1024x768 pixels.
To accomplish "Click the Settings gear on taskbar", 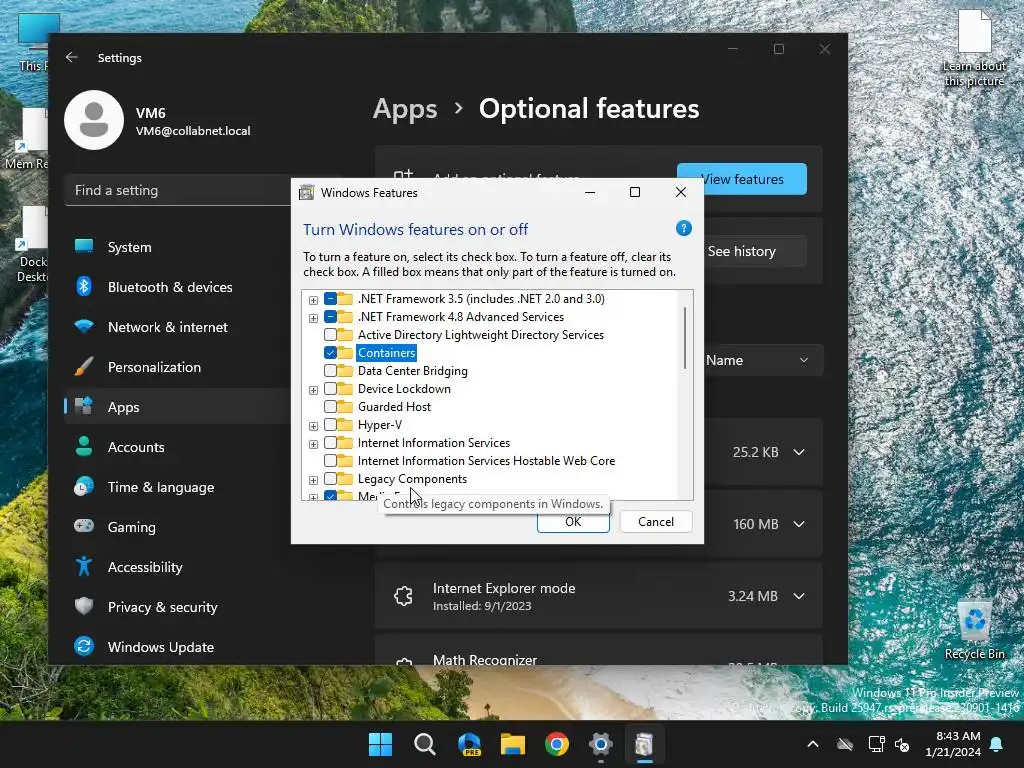I will tap(600, 744).
